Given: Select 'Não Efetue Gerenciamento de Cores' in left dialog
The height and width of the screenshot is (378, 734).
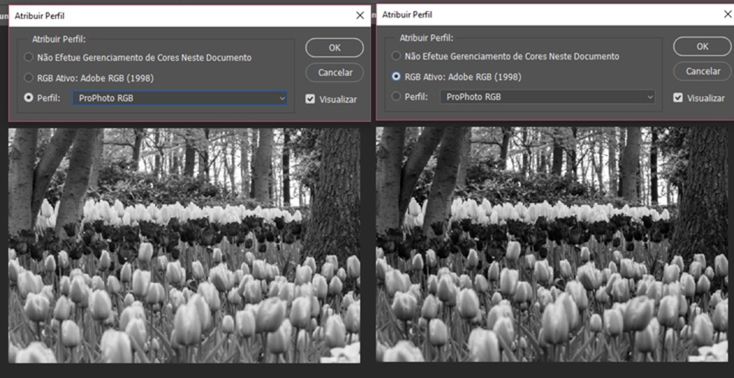Looking at the screenshot, I should click(29, 58).
